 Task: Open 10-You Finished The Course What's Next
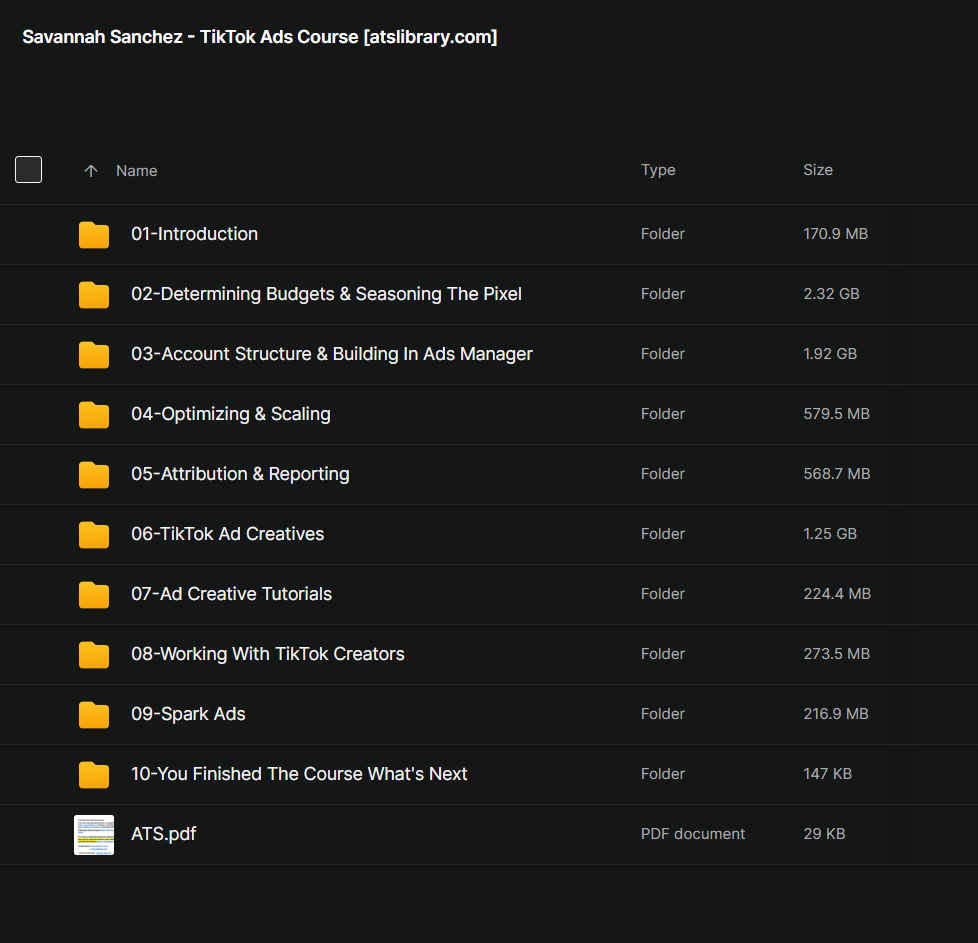pyautogui.click(x=299, y=774)
